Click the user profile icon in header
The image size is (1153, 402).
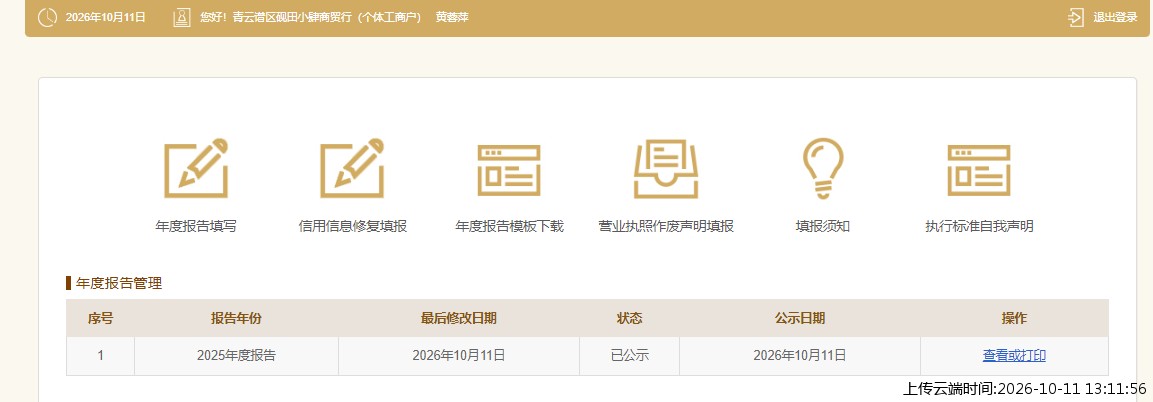[182, 18]
